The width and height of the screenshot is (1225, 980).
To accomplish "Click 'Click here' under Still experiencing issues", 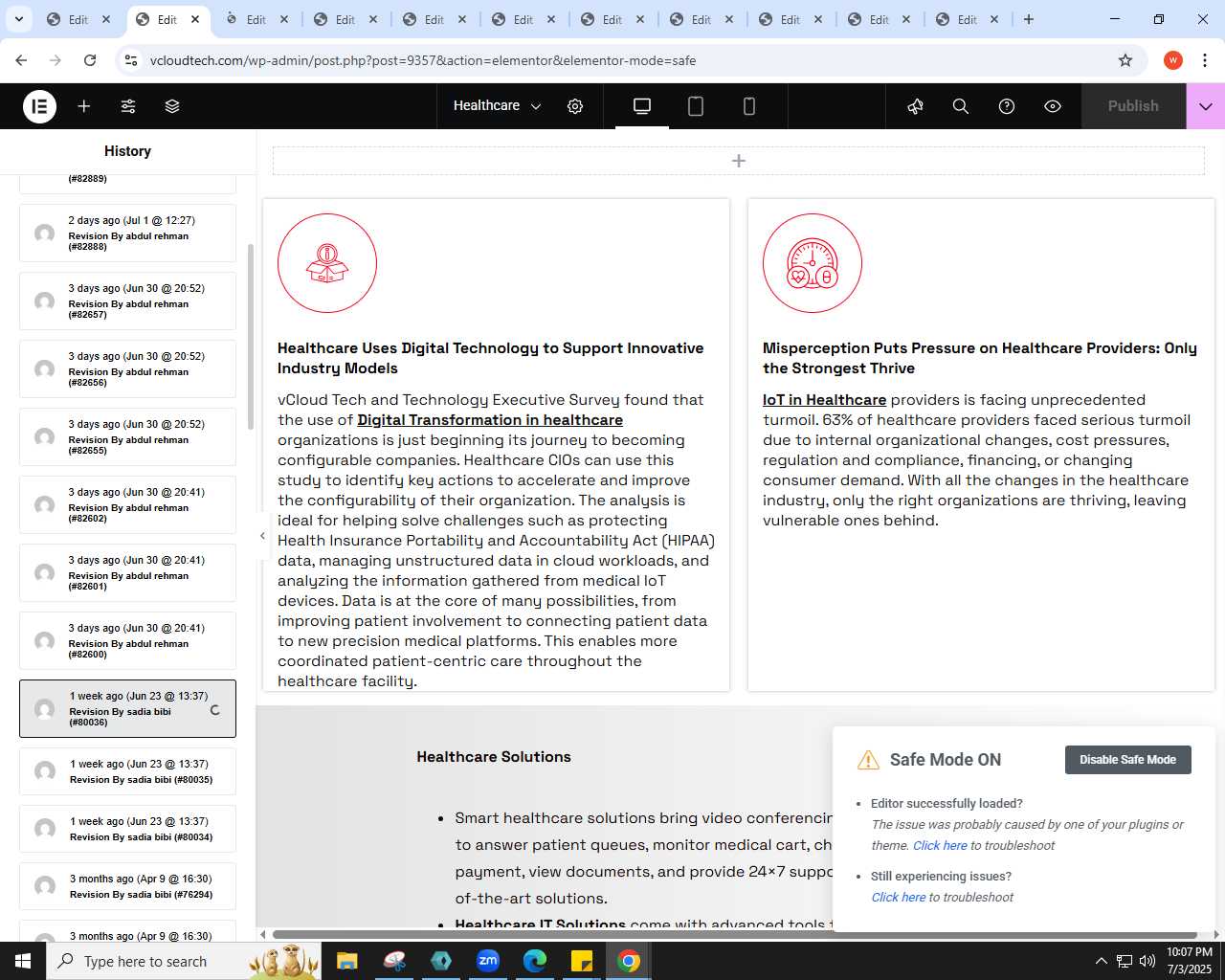I will (898, 897).
